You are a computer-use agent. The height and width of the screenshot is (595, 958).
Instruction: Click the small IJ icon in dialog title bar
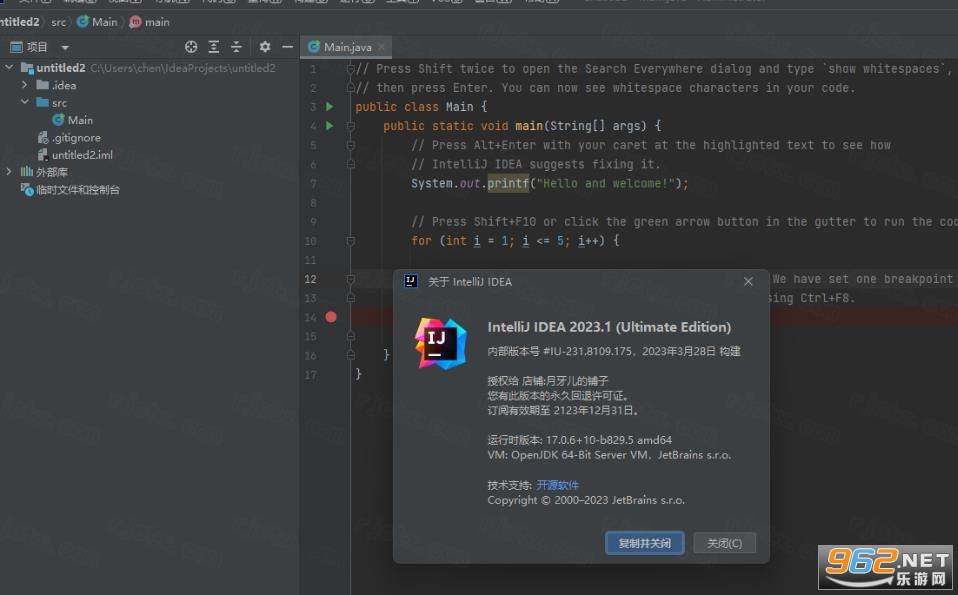pos(411,281)
